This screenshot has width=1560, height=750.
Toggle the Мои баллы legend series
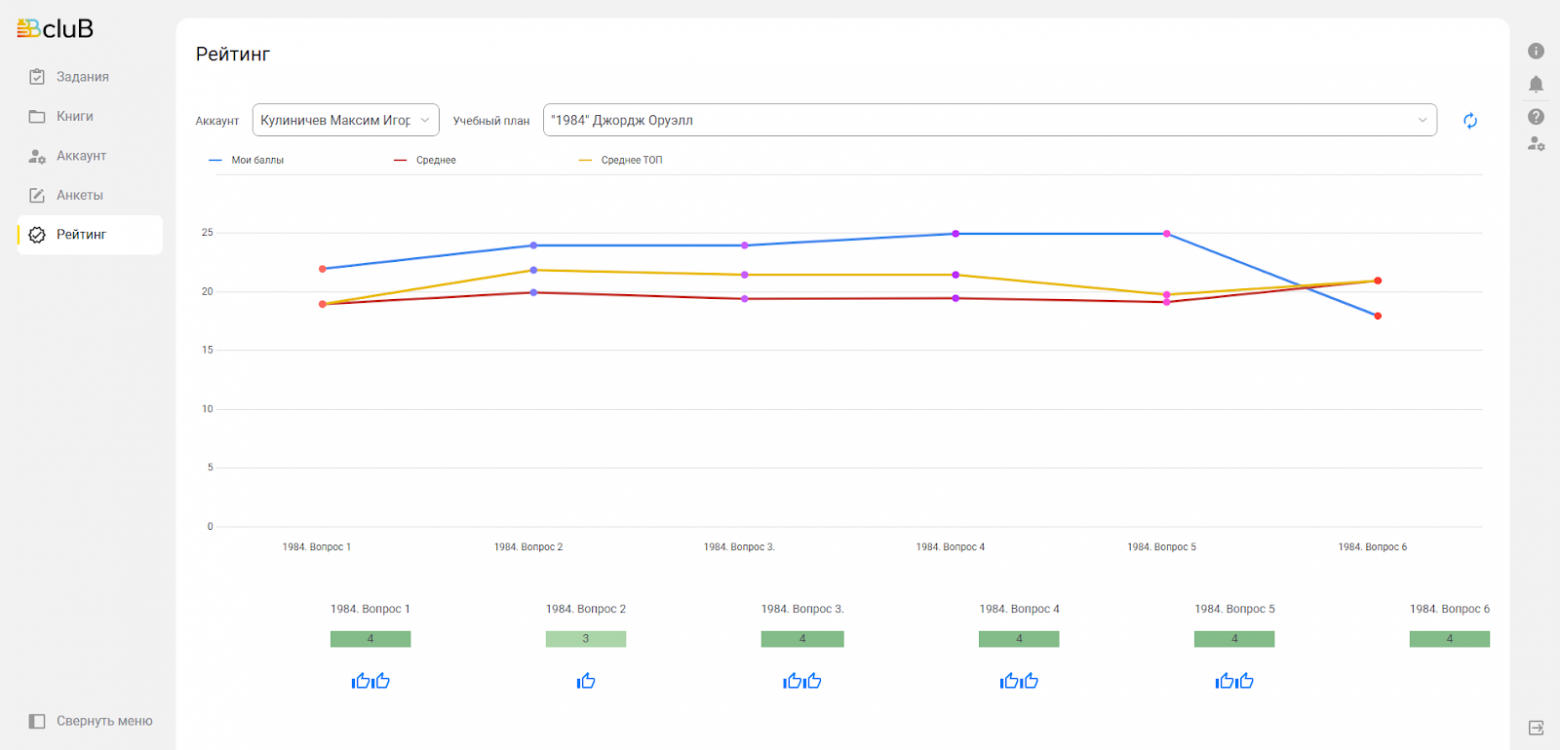(x=247, y=160)
